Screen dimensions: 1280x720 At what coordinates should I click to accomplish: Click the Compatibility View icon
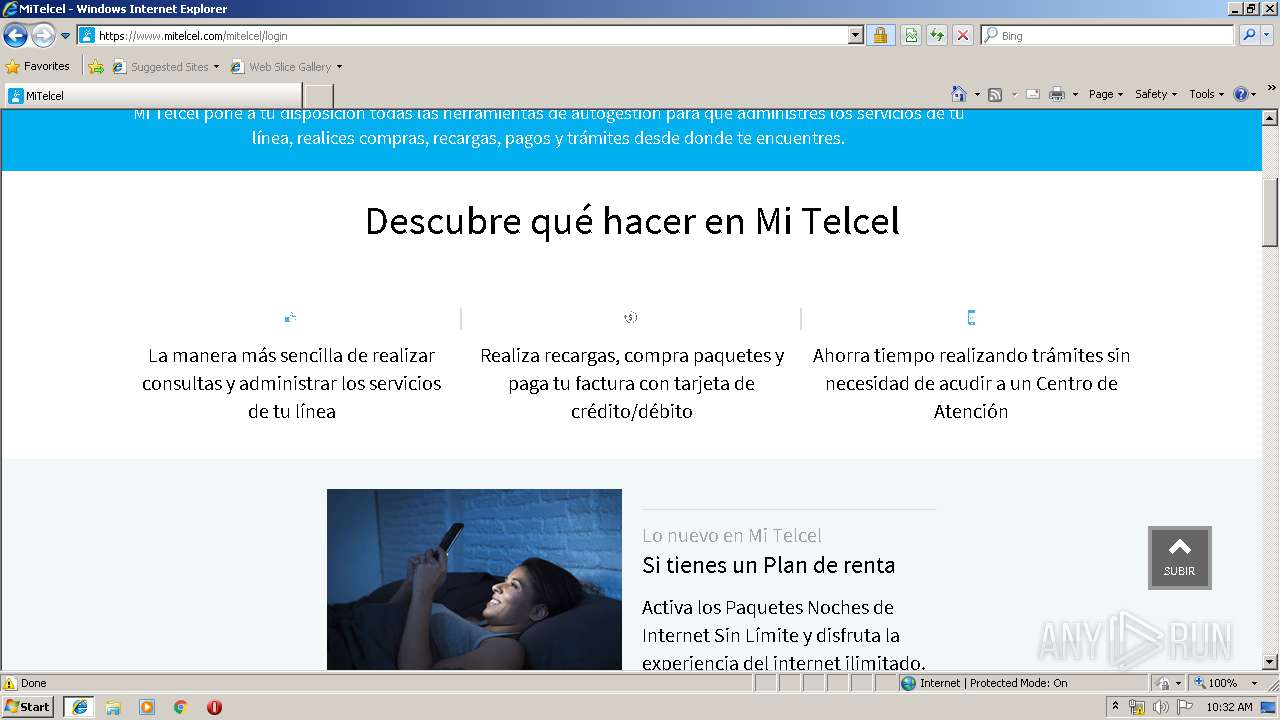911,35
